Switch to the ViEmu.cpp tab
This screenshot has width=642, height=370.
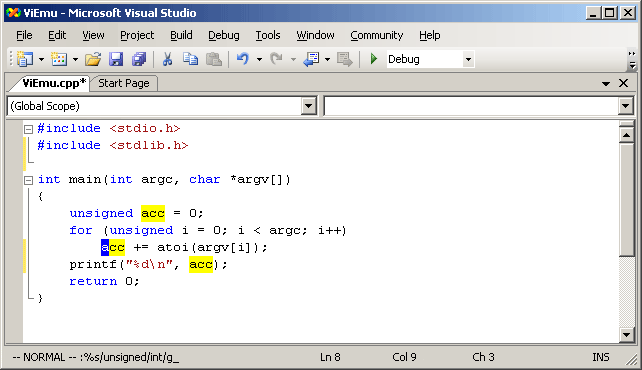point(54,83)
